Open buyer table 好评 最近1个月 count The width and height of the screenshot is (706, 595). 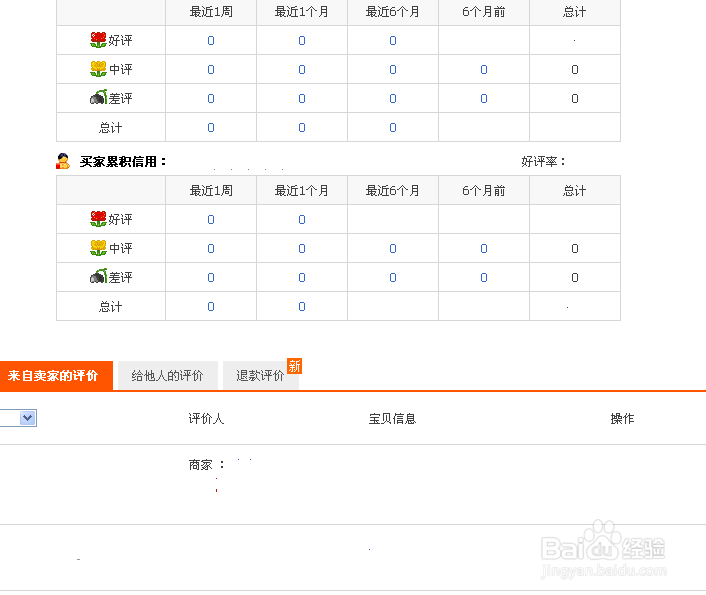click(x=302, y=219)
